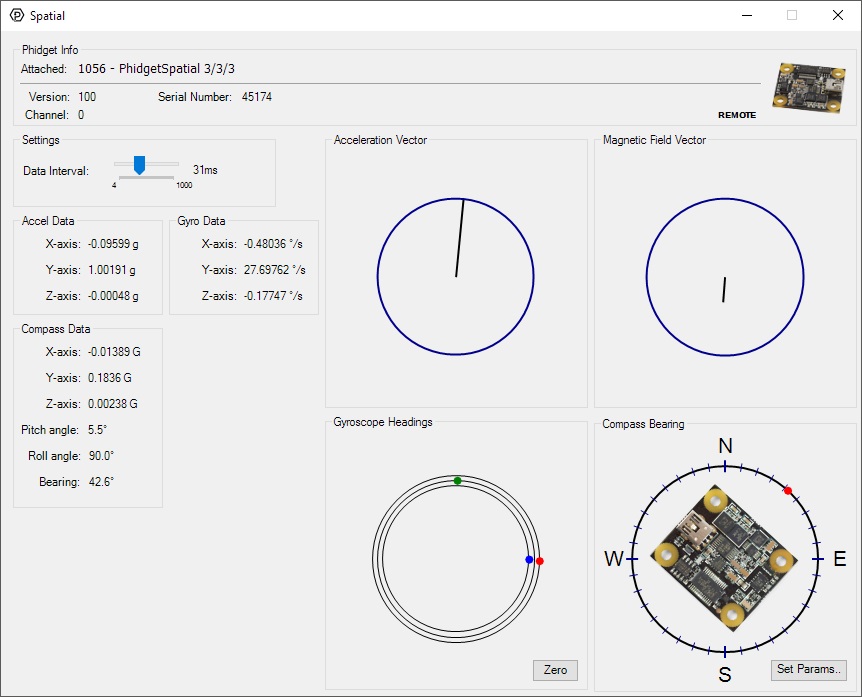This screenshot has height=697, width=862.
Task: Click the acceleration vector line in its circle
Action: pos(460,238)
